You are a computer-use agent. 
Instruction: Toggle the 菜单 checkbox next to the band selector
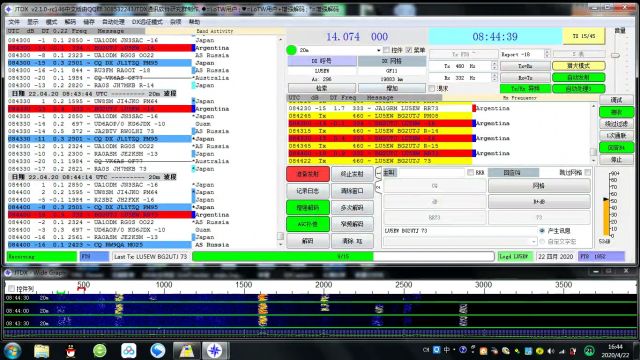point(409,50)
